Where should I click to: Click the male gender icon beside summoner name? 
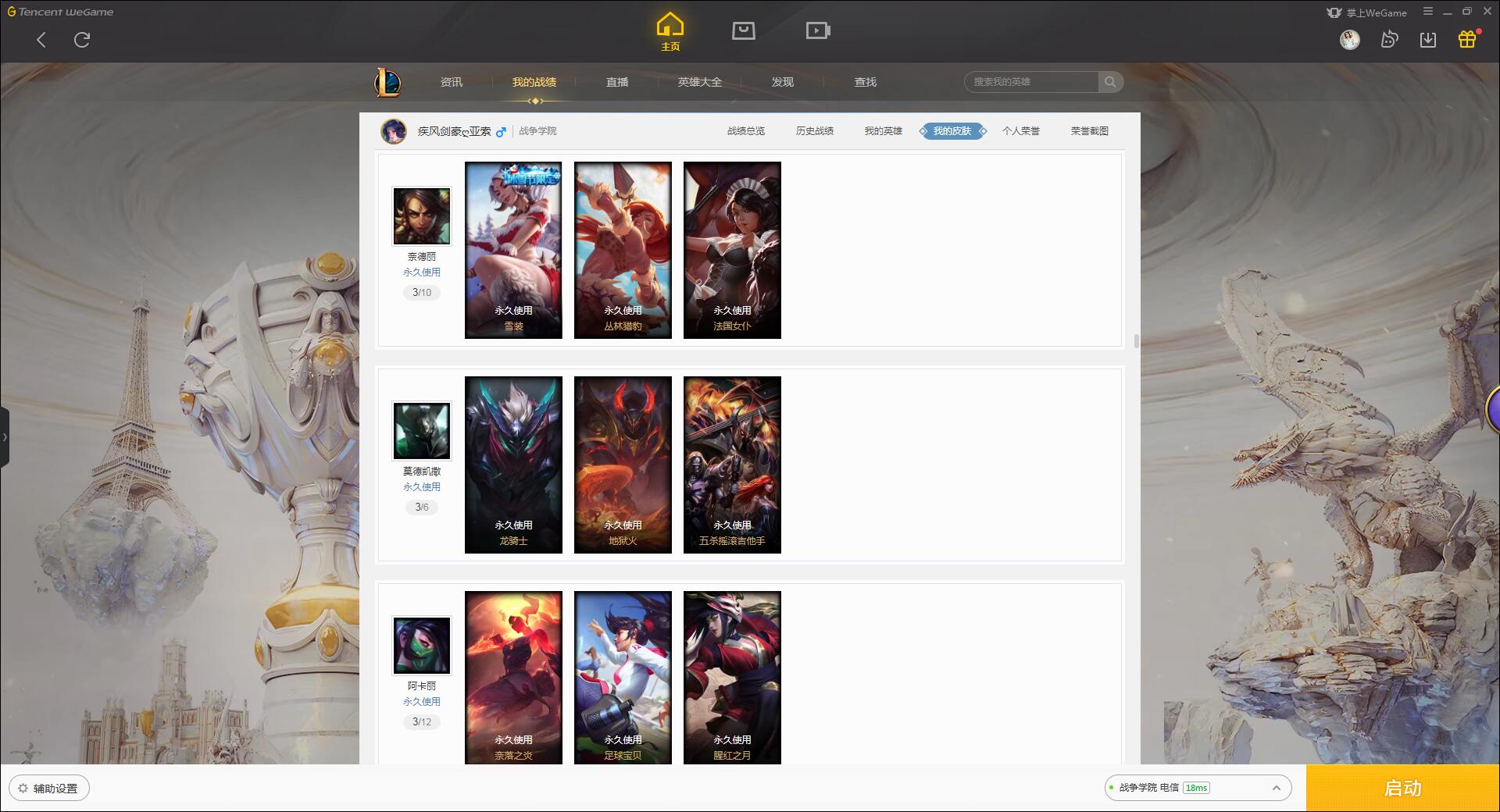pyautogui.click(x=501, y=131)
